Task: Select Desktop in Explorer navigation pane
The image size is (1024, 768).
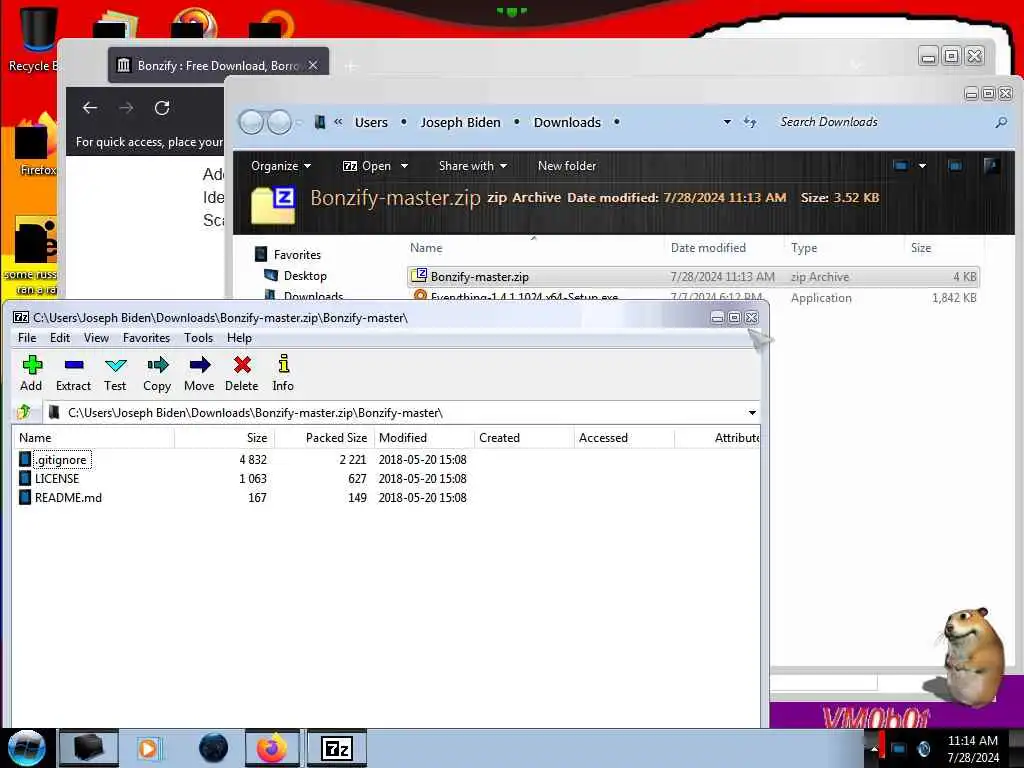Action: 295,276
